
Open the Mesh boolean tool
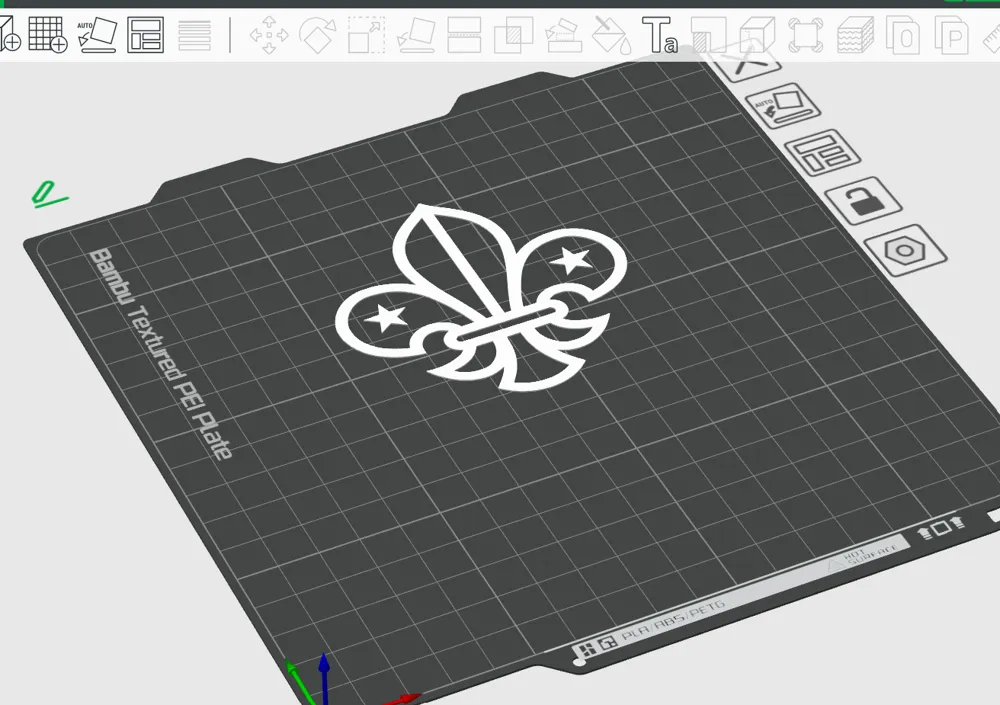tap(513, 35)
